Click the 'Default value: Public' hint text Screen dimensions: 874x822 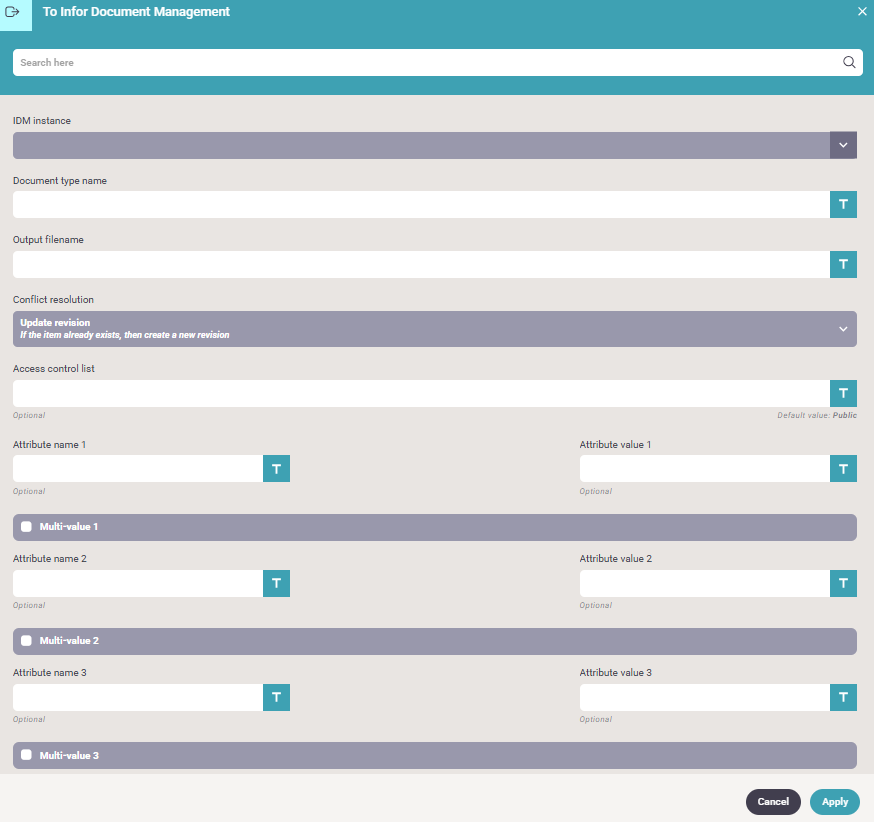pyautogui.click(x=817, y=415)
